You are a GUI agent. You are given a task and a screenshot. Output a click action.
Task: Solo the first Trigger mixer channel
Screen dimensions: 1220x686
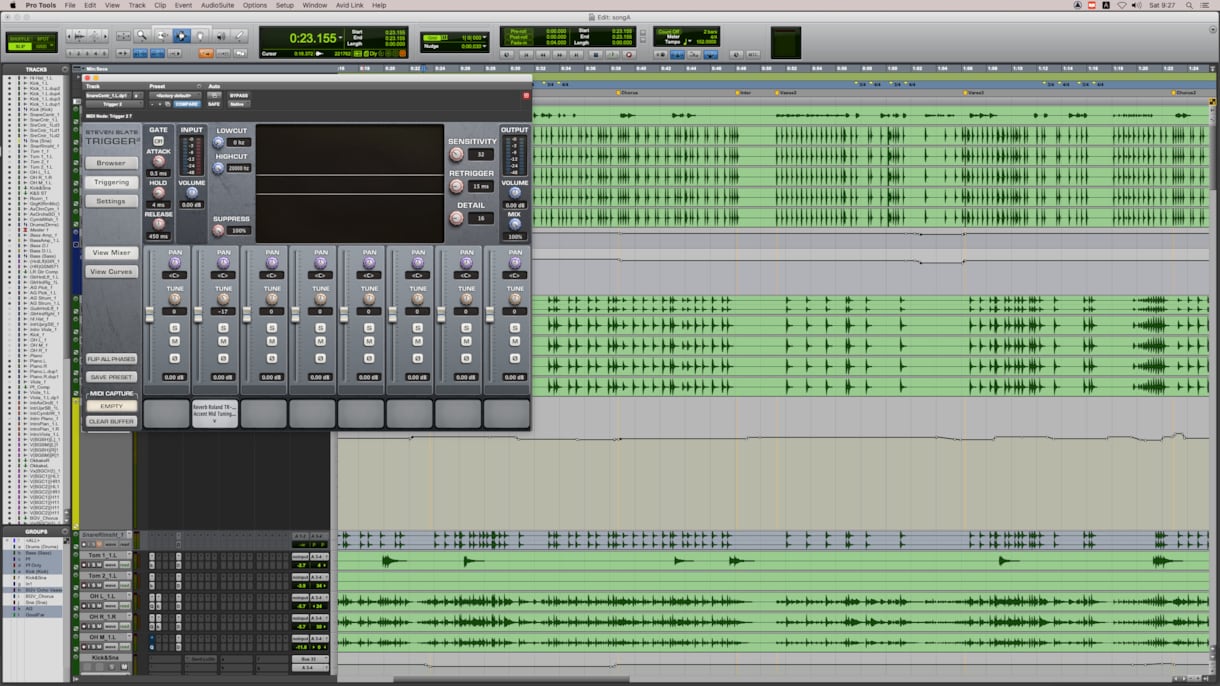[x=174, y=328]
